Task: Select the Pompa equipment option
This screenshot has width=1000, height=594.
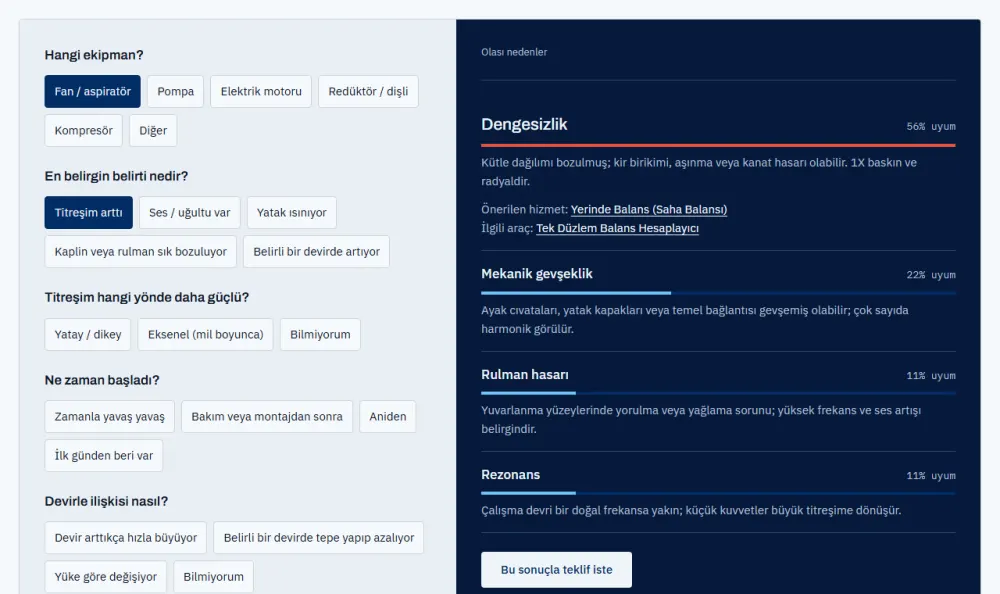Action: coord(175,91)
